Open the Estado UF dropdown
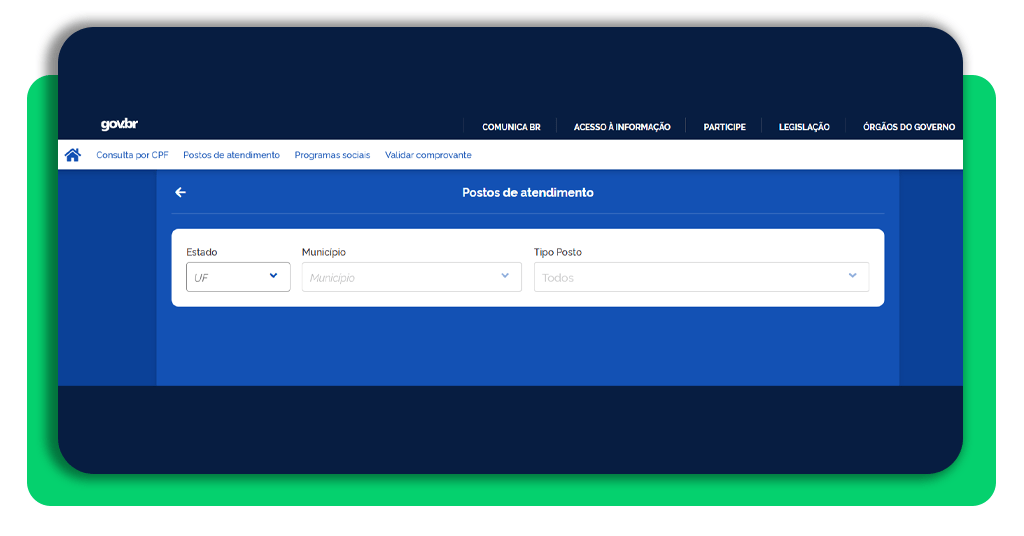 pos(238,277)
